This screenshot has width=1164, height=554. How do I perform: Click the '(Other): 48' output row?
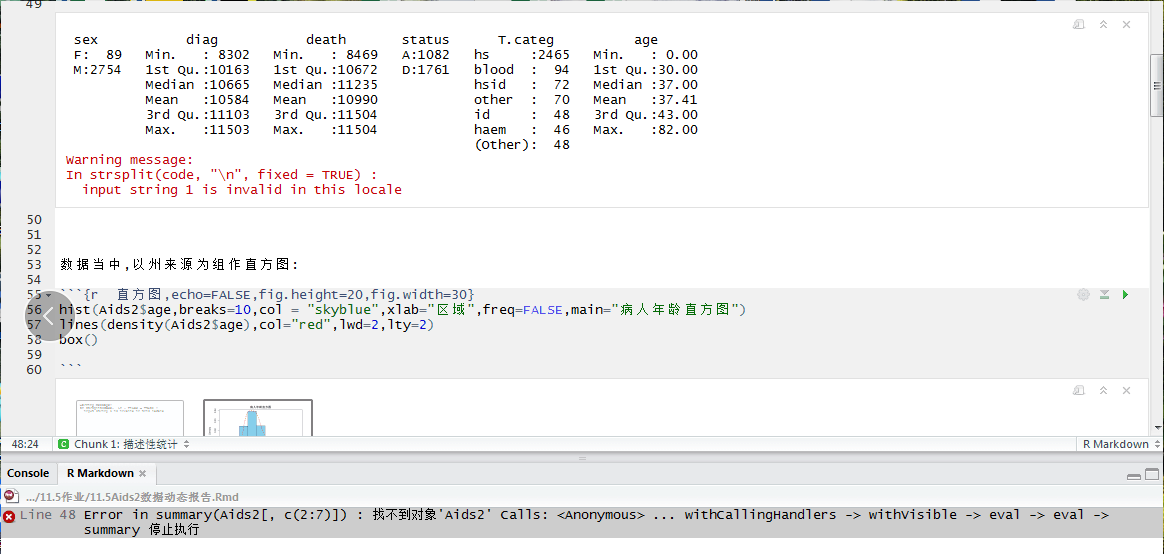click(x=522, y=145)
